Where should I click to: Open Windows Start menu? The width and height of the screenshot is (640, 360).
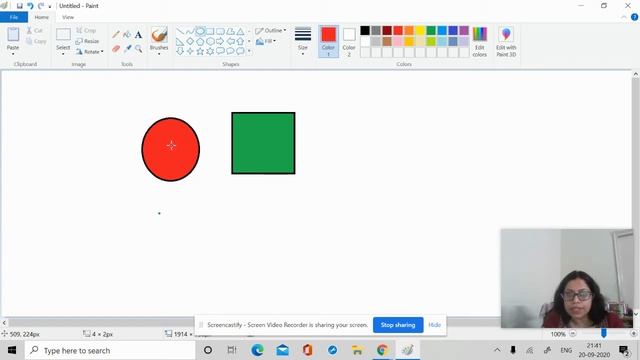(x=12, y=350)
